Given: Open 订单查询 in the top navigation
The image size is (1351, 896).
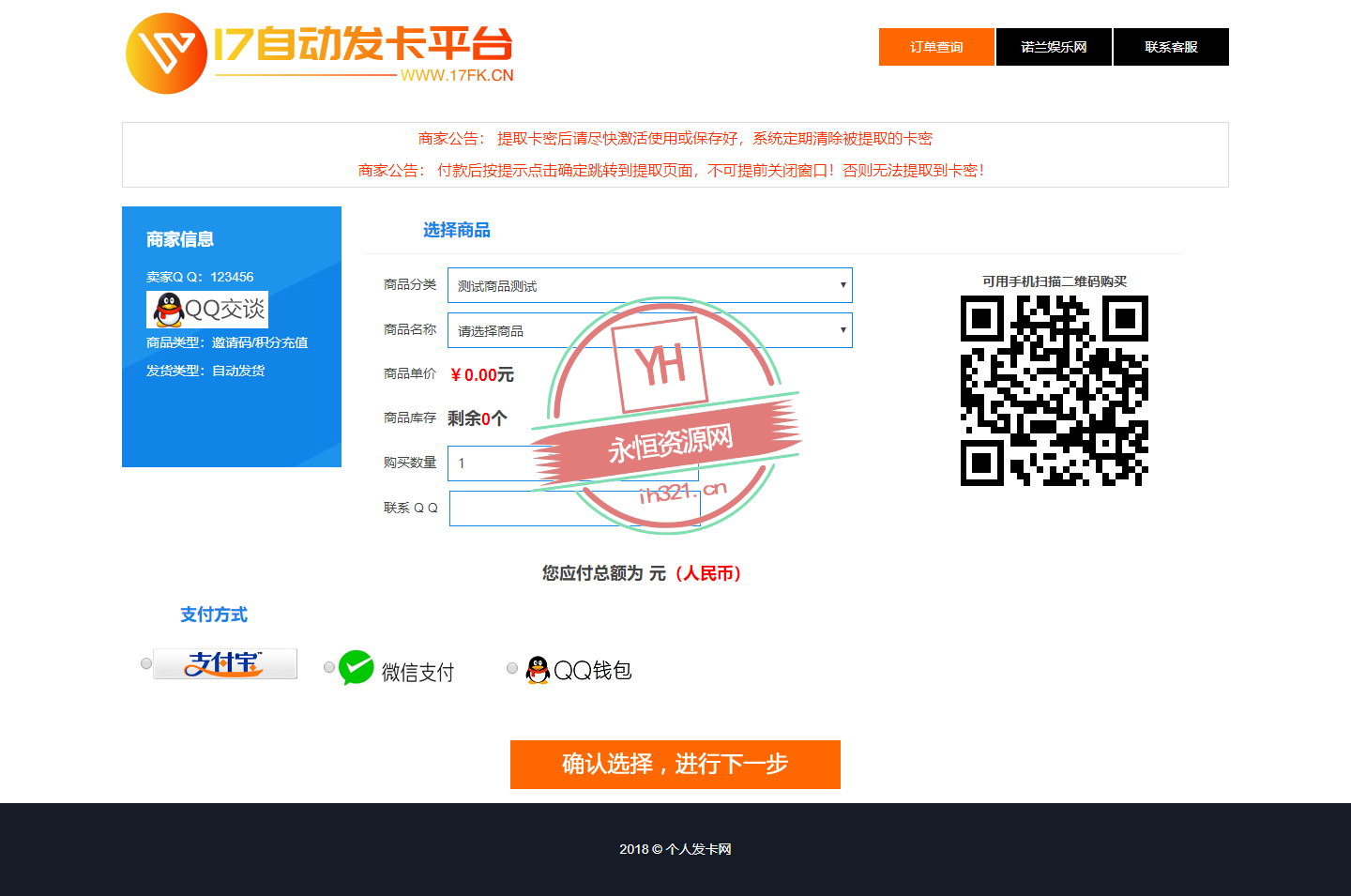Looking at the screenshot, I should click(935, 47).
